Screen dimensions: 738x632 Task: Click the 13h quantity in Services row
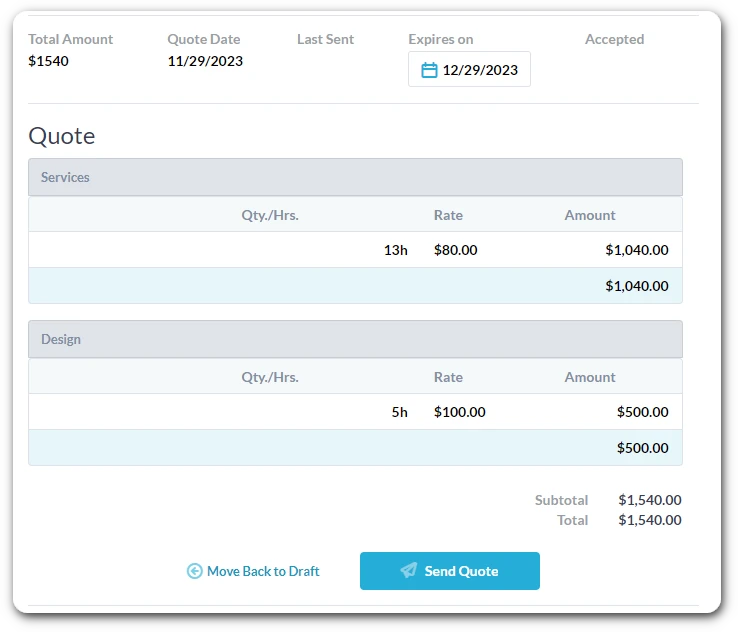click(x=395, y=250)
